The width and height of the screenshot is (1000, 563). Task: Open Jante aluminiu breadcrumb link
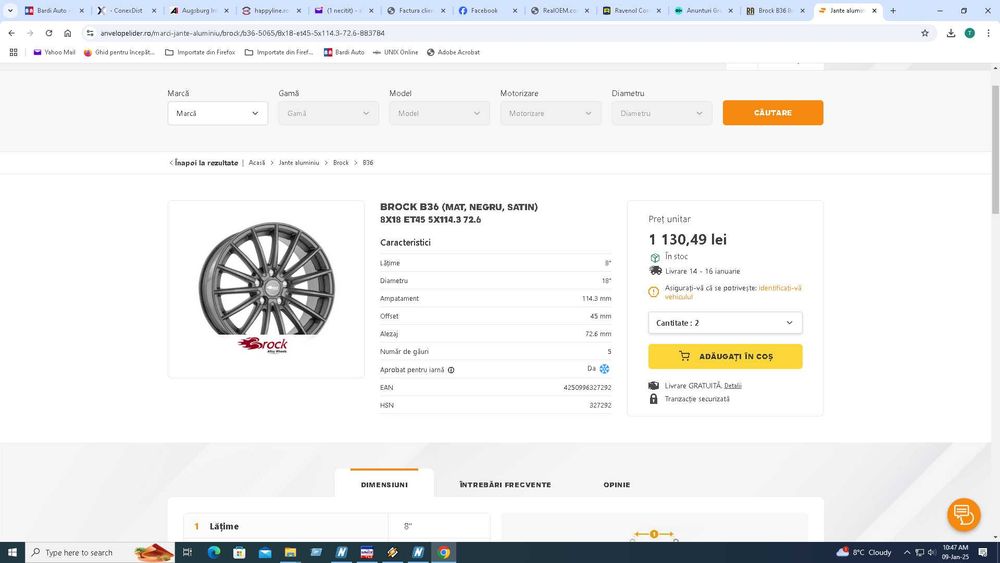[298, 163]
